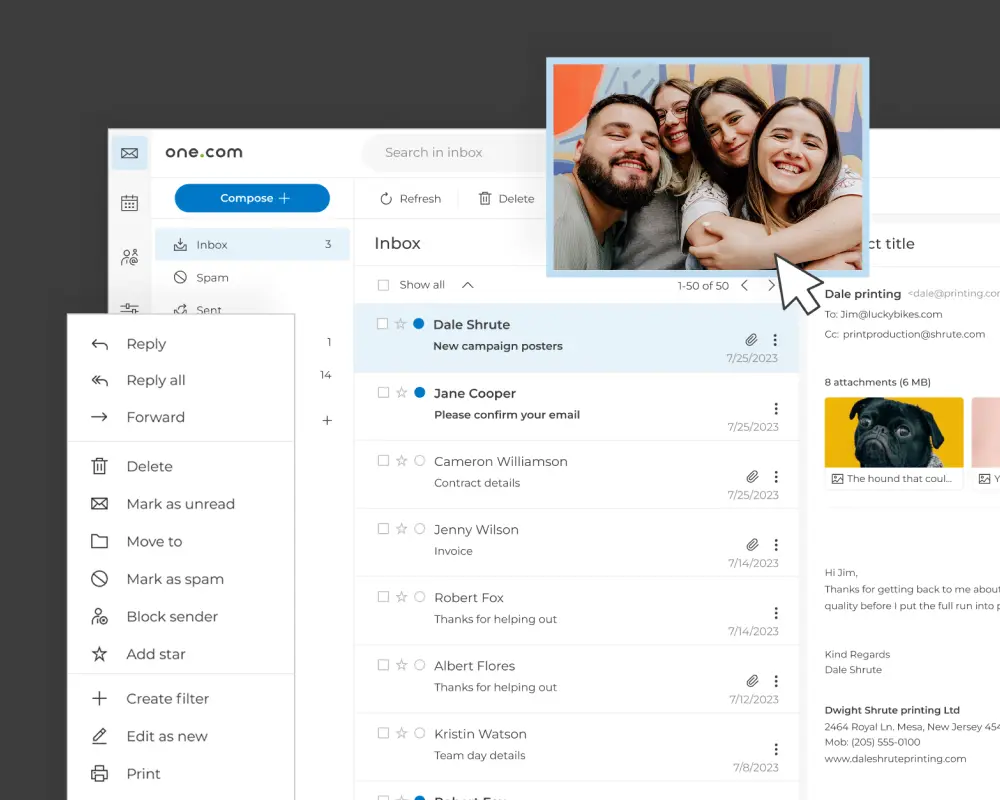Open Contacts from the left sidebar
Image resolution: width=1000 pixels, height=800 pixels.
click(129, 256)
